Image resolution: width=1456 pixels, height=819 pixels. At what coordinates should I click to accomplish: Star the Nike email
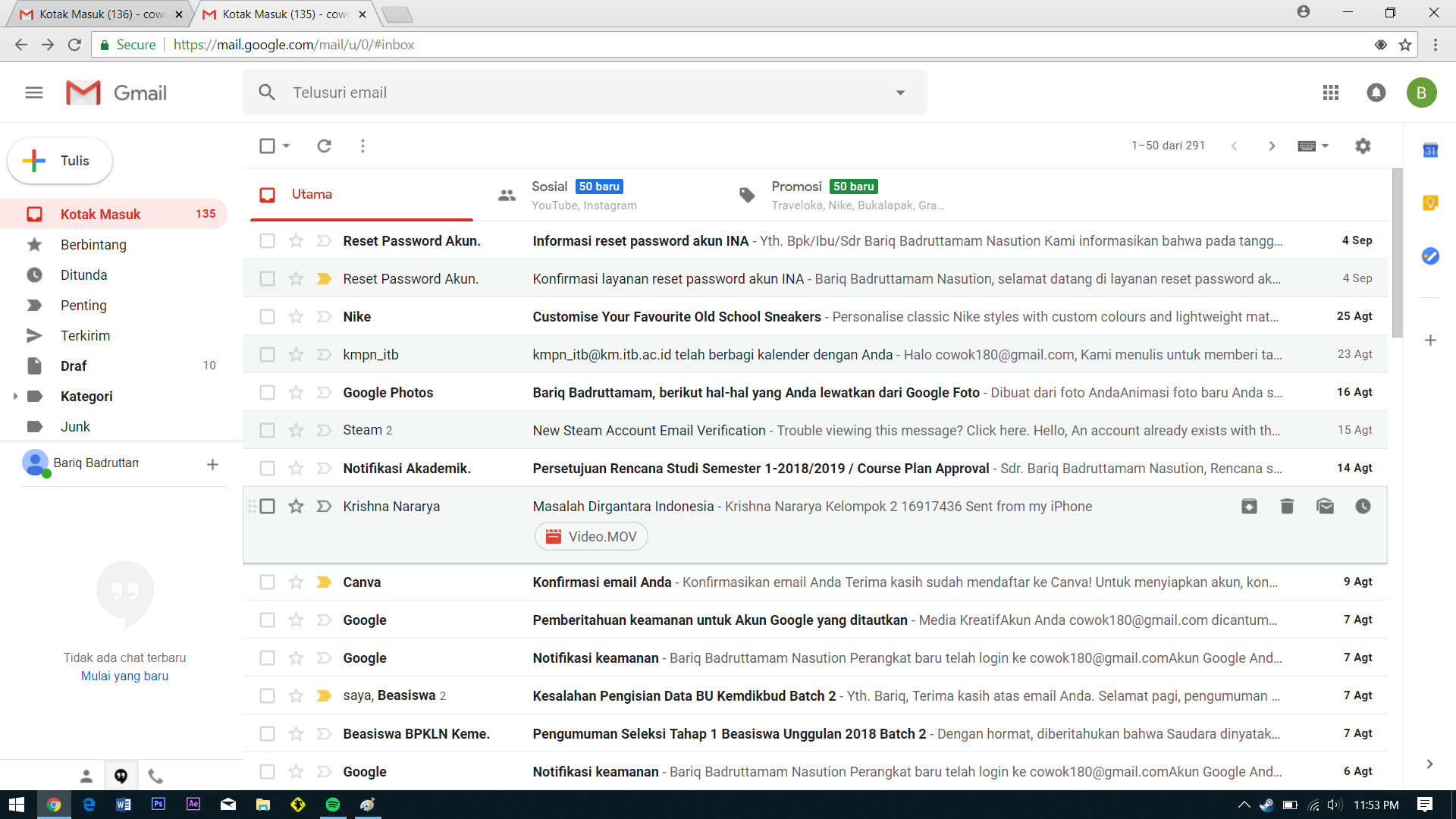296,316
